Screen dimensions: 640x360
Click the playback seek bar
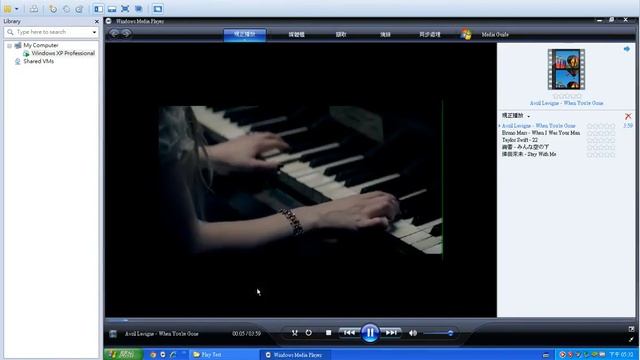[300, 320]
